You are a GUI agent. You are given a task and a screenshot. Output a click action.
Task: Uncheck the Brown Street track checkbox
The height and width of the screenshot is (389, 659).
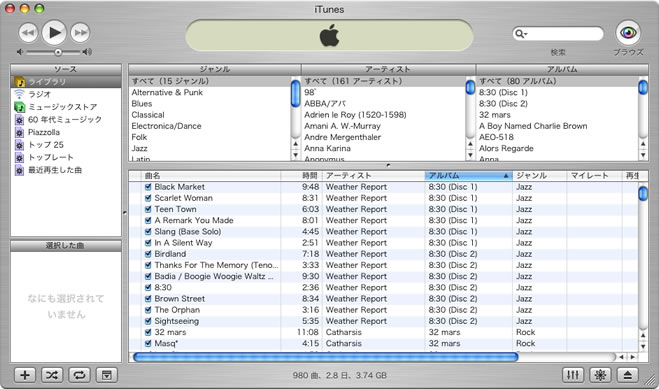[148, 299]
